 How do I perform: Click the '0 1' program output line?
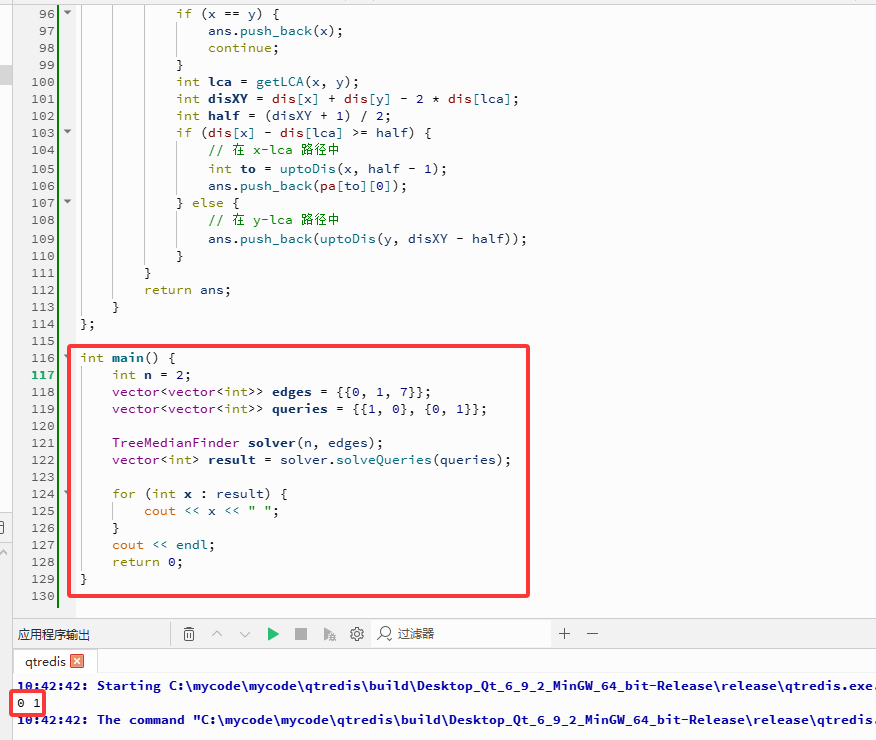28,703
